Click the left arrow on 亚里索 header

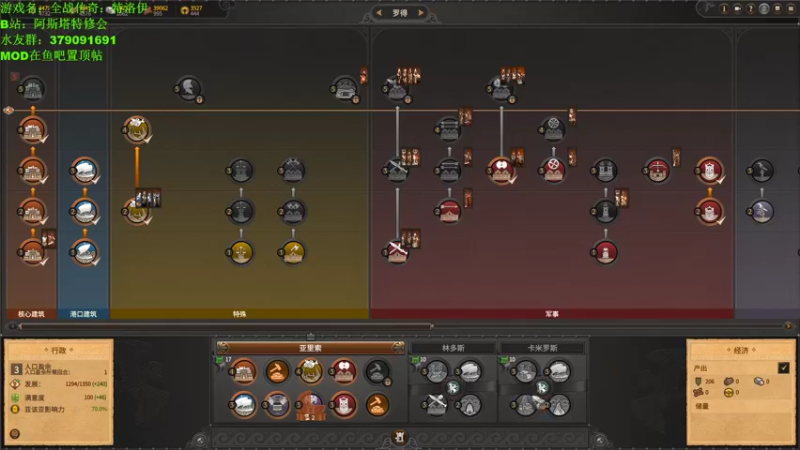(x=222, y=348)
